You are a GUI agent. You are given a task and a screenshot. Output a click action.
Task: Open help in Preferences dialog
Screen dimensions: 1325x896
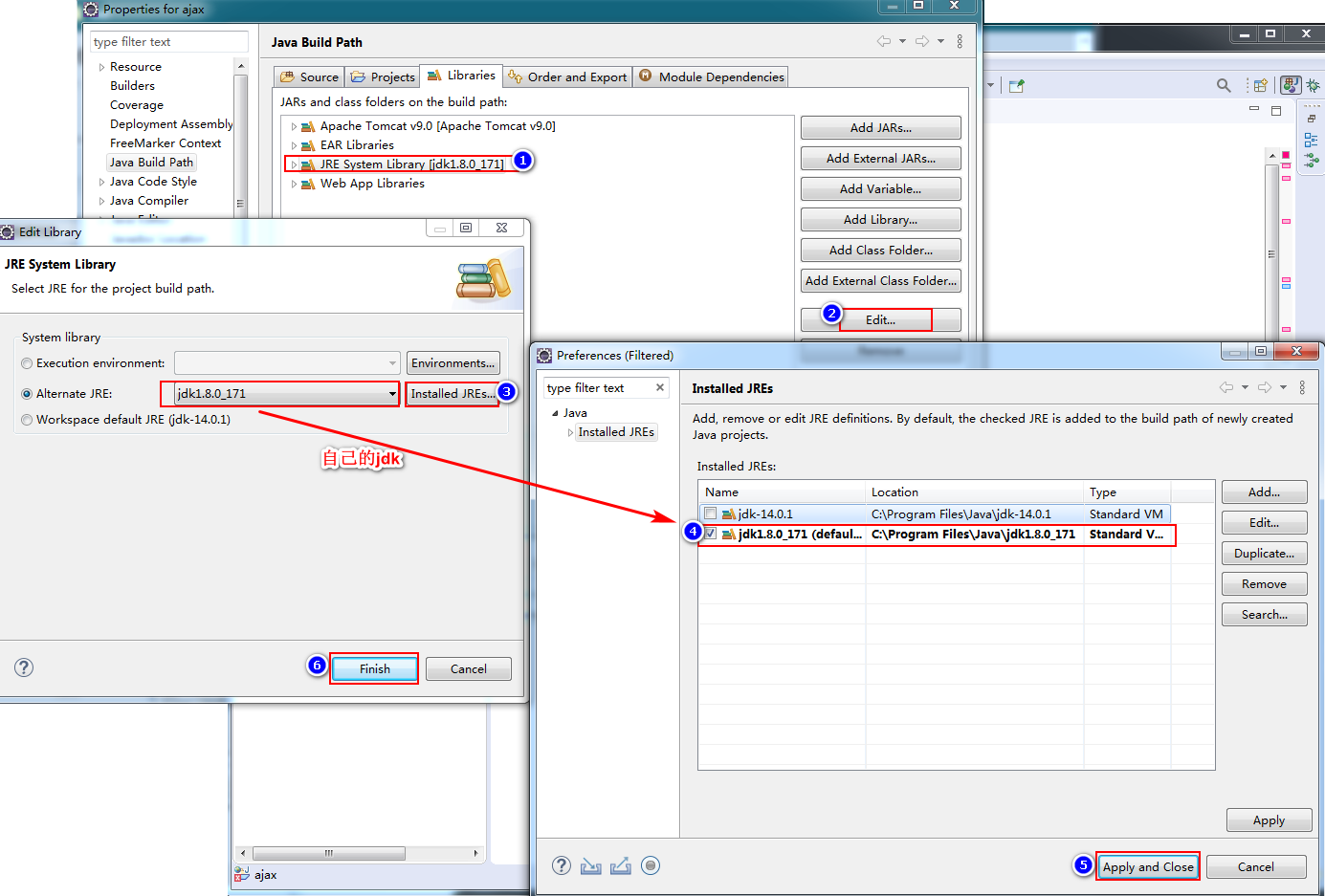(x=562, y=865)
